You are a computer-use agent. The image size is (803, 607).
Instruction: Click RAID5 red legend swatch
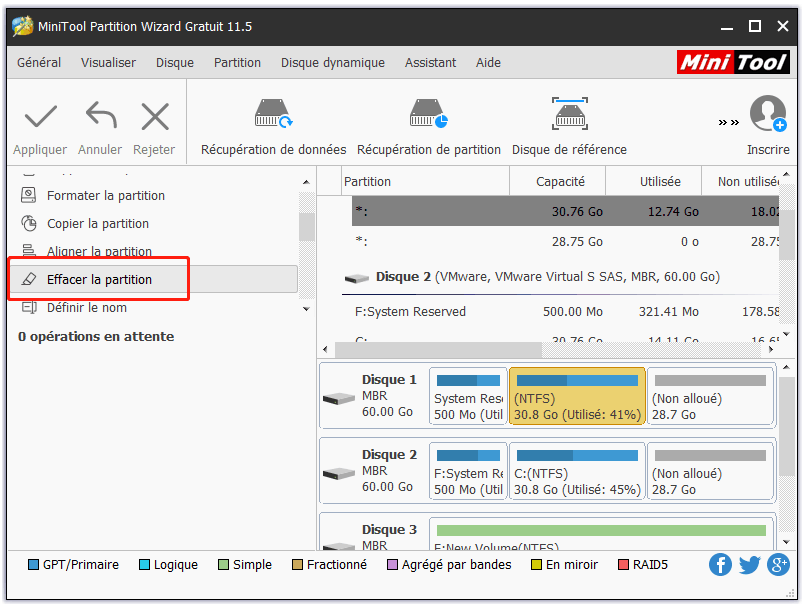623,564
